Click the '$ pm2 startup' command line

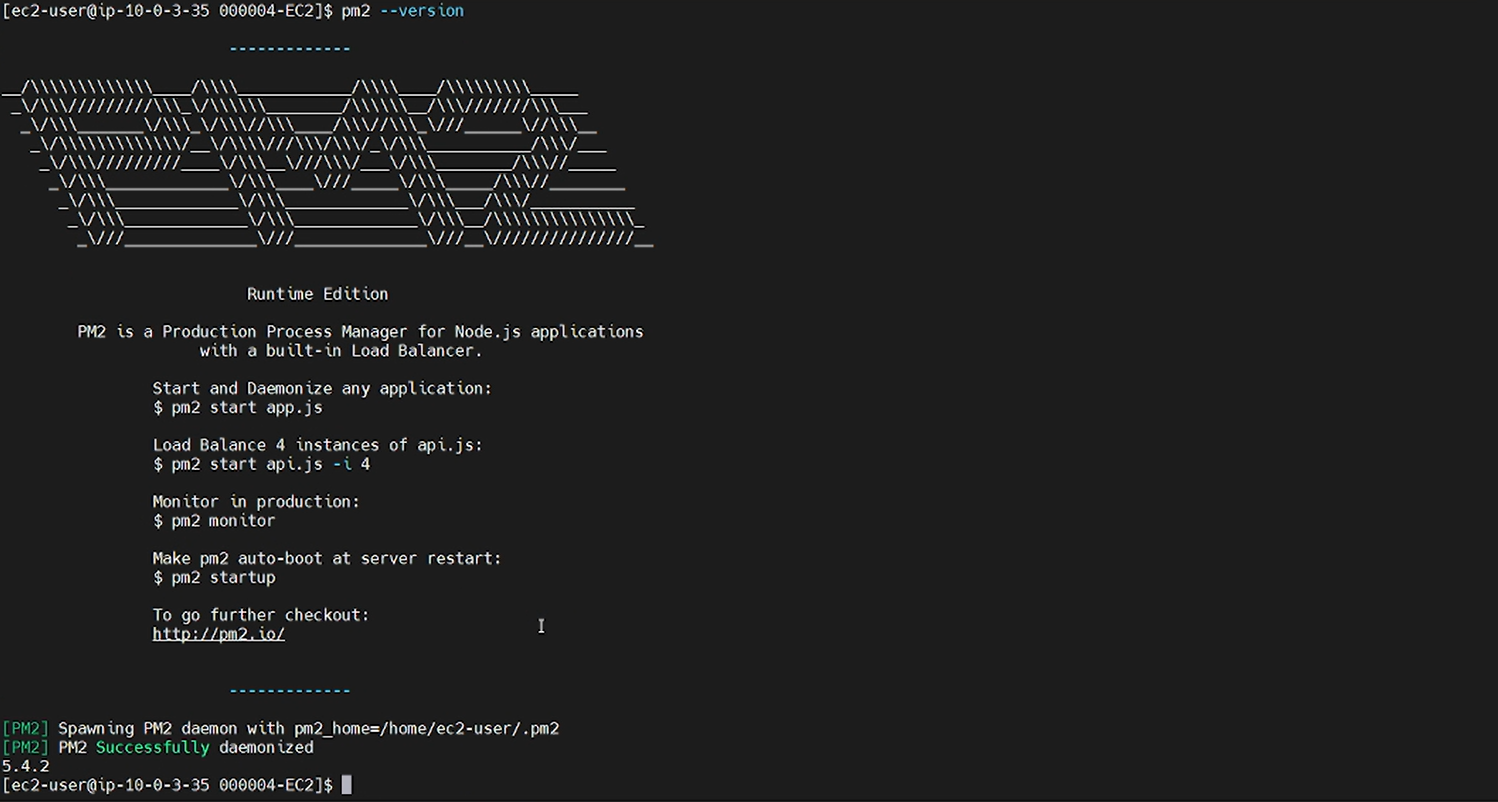214,578
